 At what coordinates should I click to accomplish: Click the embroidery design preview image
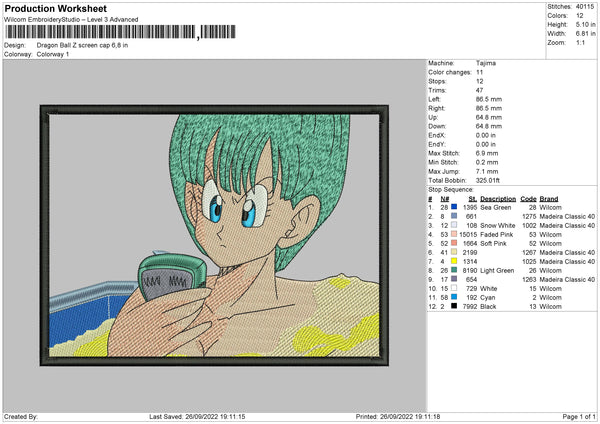[x=214, y=235]
